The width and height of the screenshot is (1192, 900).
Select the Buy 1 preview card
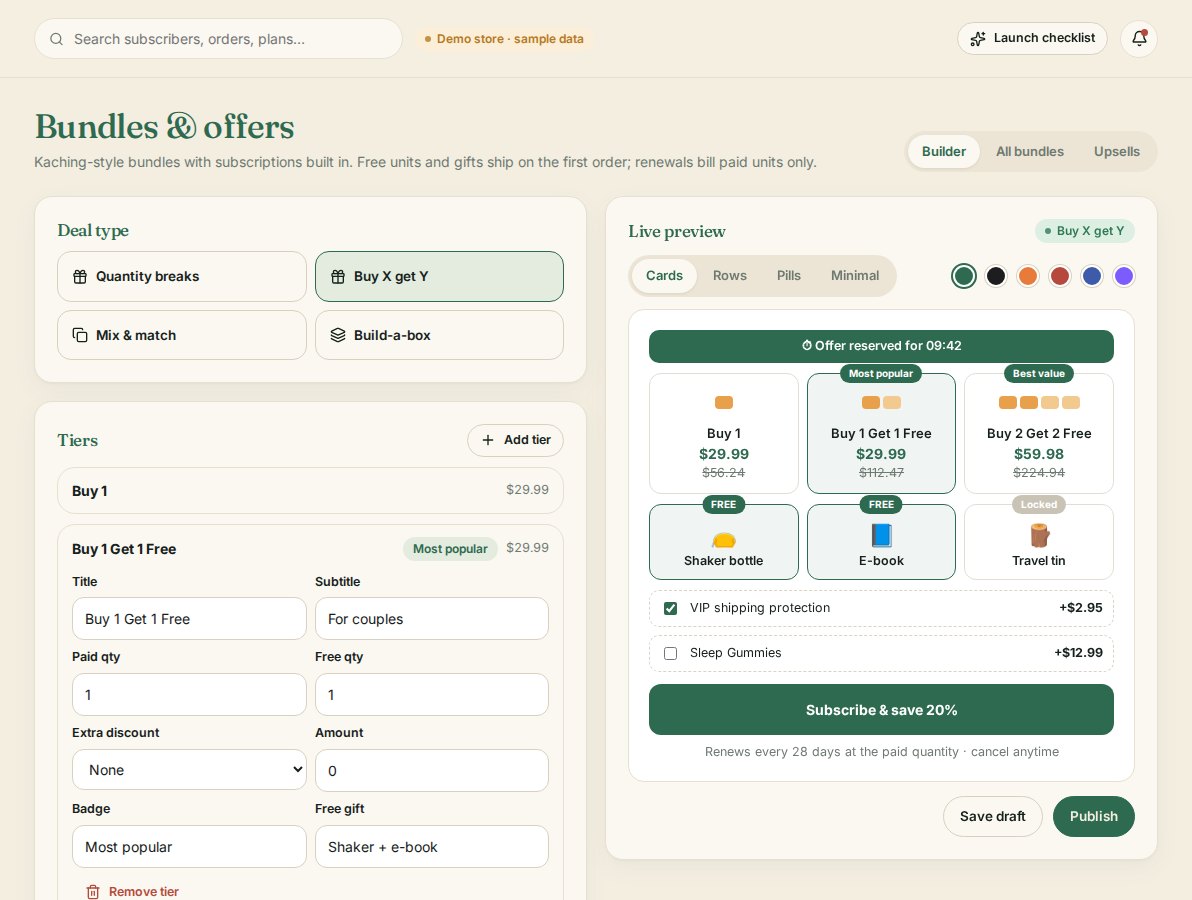click(724, 433)
